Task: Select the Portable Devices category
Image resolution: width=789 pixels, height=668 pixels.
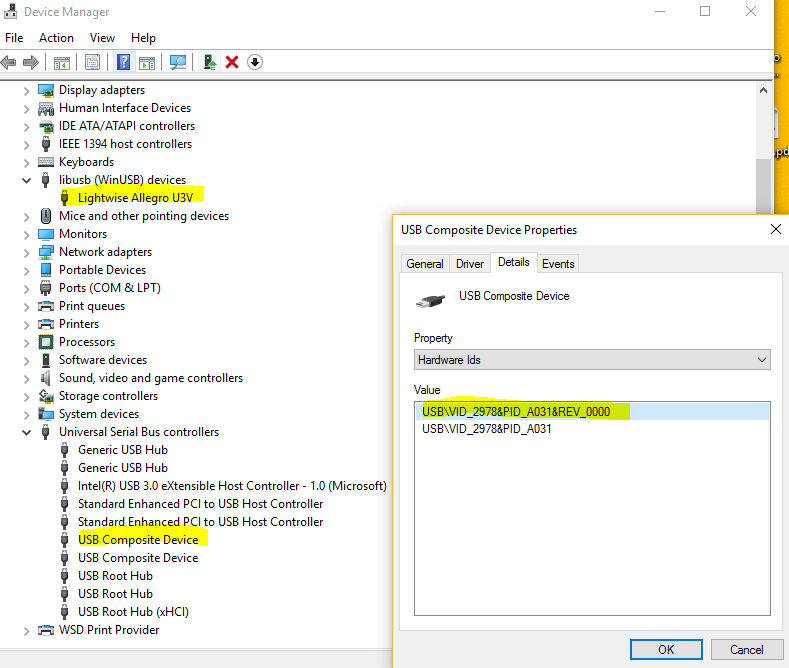Action: (103, 270)
